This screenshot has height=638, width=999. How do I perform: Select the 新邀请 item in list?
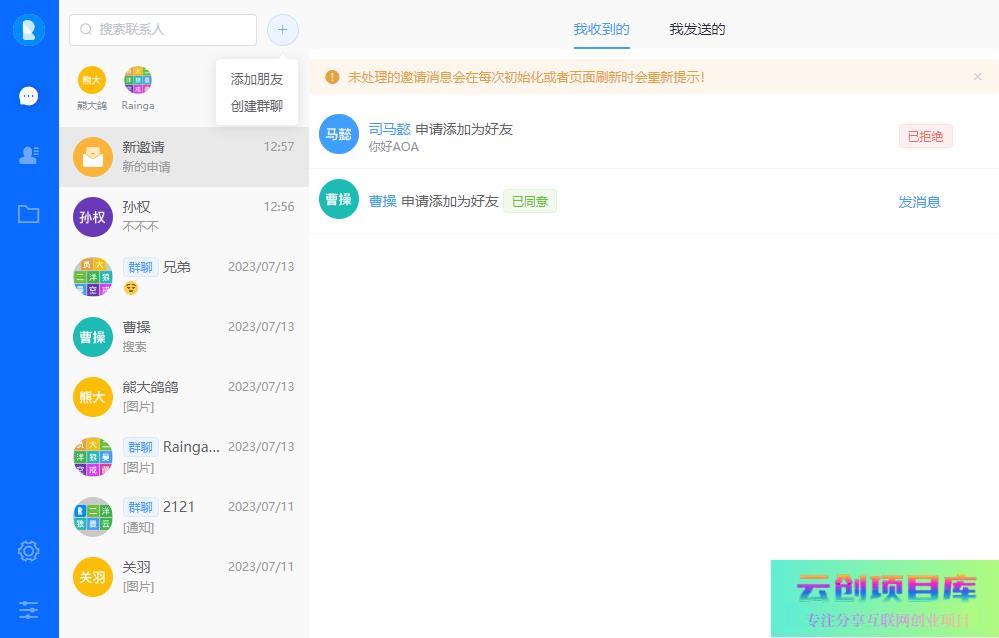coord(183,156)
